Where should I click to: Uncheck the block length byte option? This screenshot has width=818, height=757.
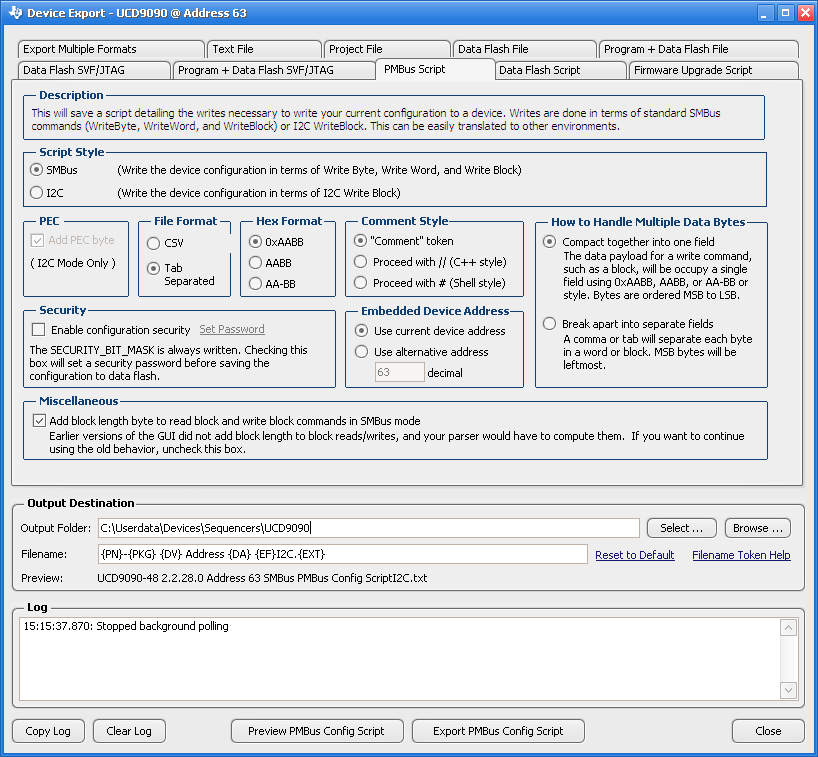tap(39, 420)
